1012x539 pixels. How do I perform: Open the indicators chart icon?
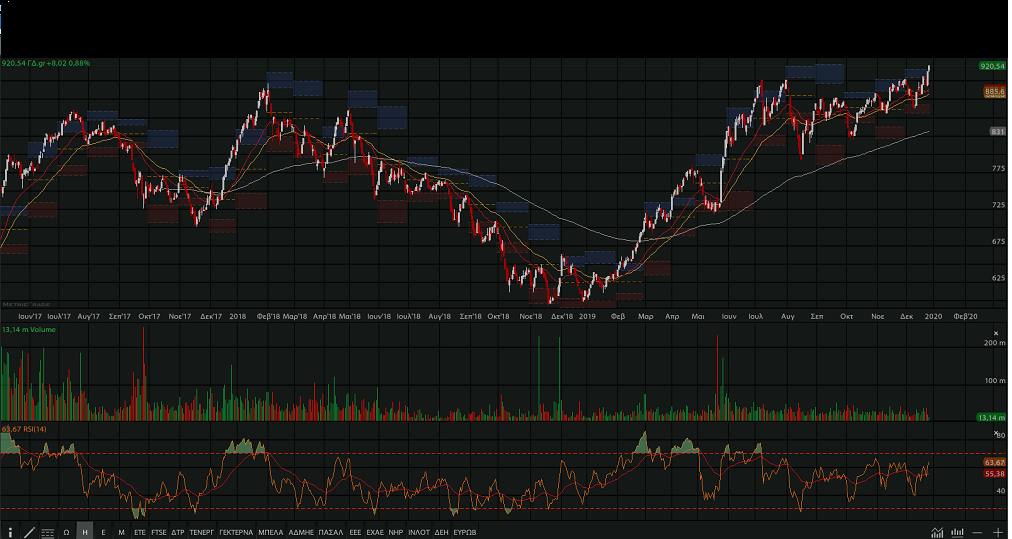pyautogui.click(x=937, y=532)
